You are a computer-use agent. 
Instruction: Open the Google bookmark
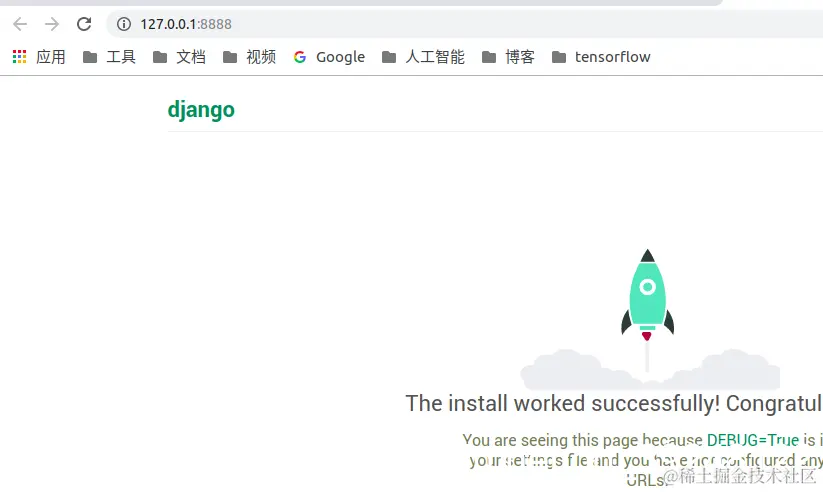329,57
